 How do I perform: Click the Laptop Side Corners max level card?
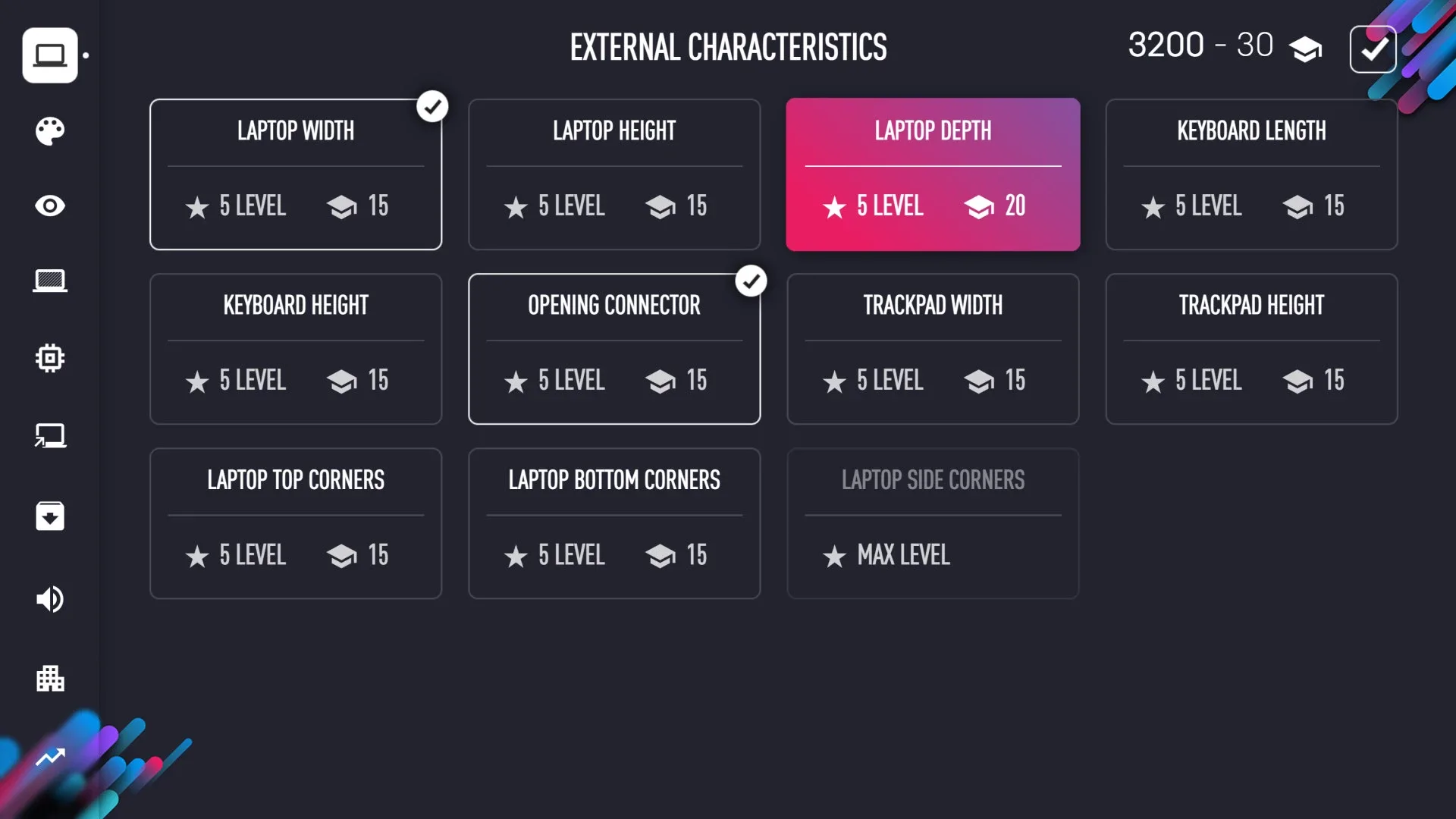tap(933, 523)
